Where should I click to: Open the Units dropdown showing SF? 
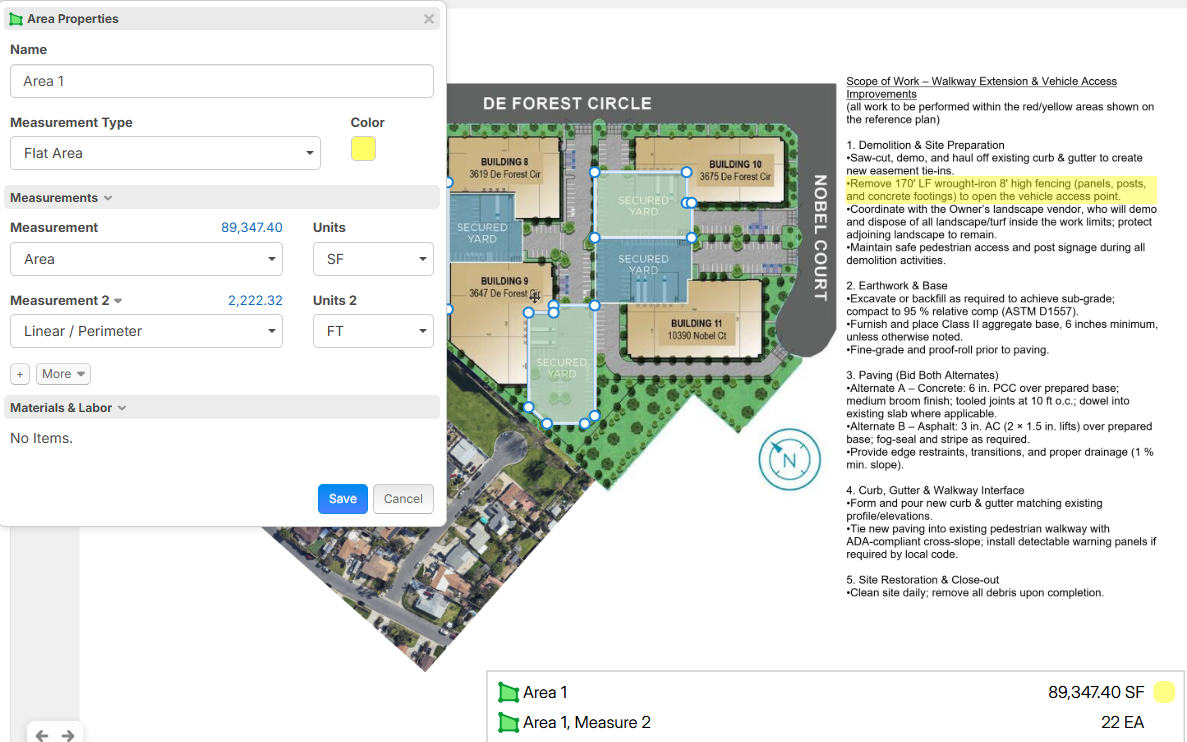coord(372,259)
